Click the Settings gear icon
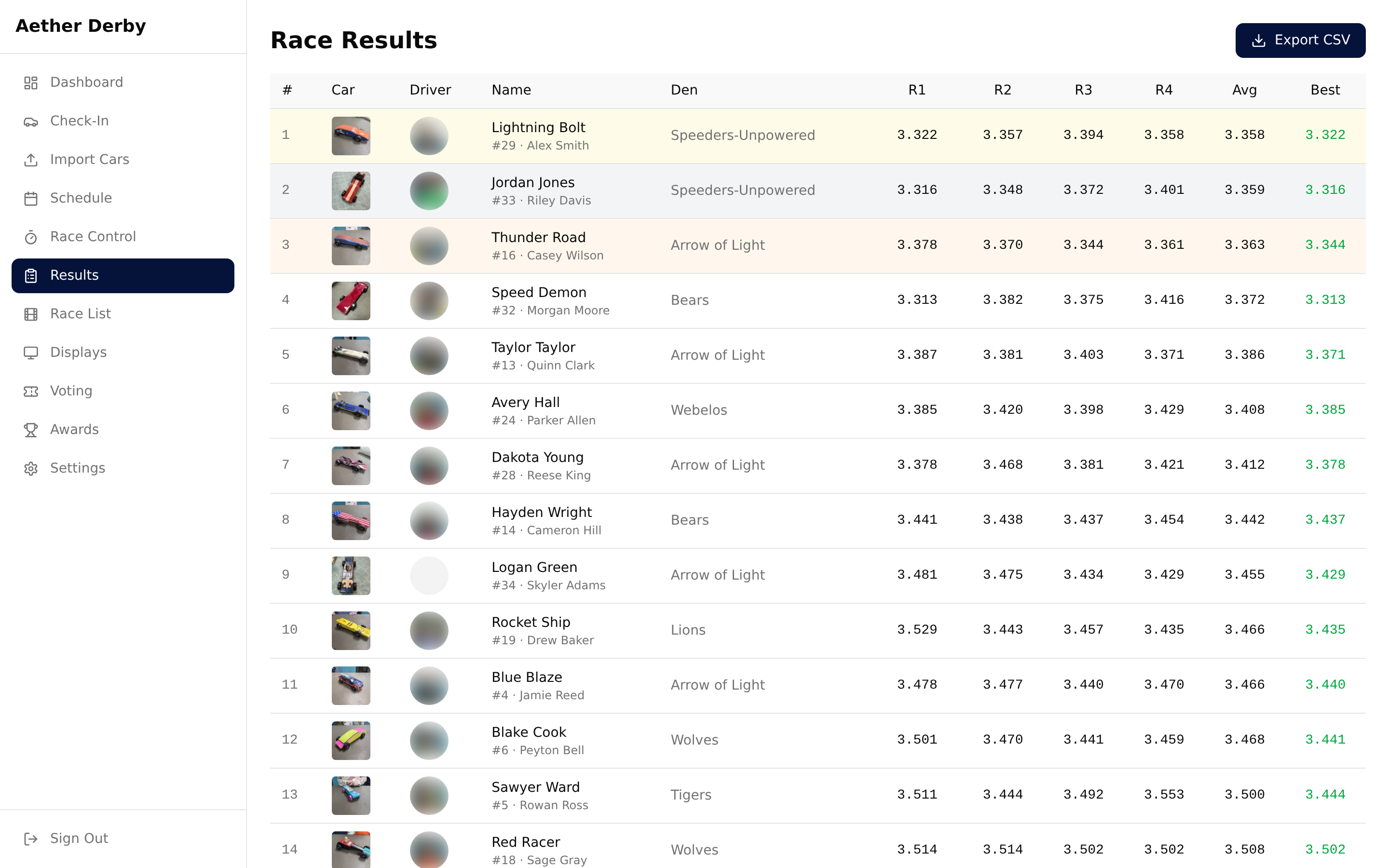The width and height of the screenshot is (1389, 868). click(x=30, y=468)
